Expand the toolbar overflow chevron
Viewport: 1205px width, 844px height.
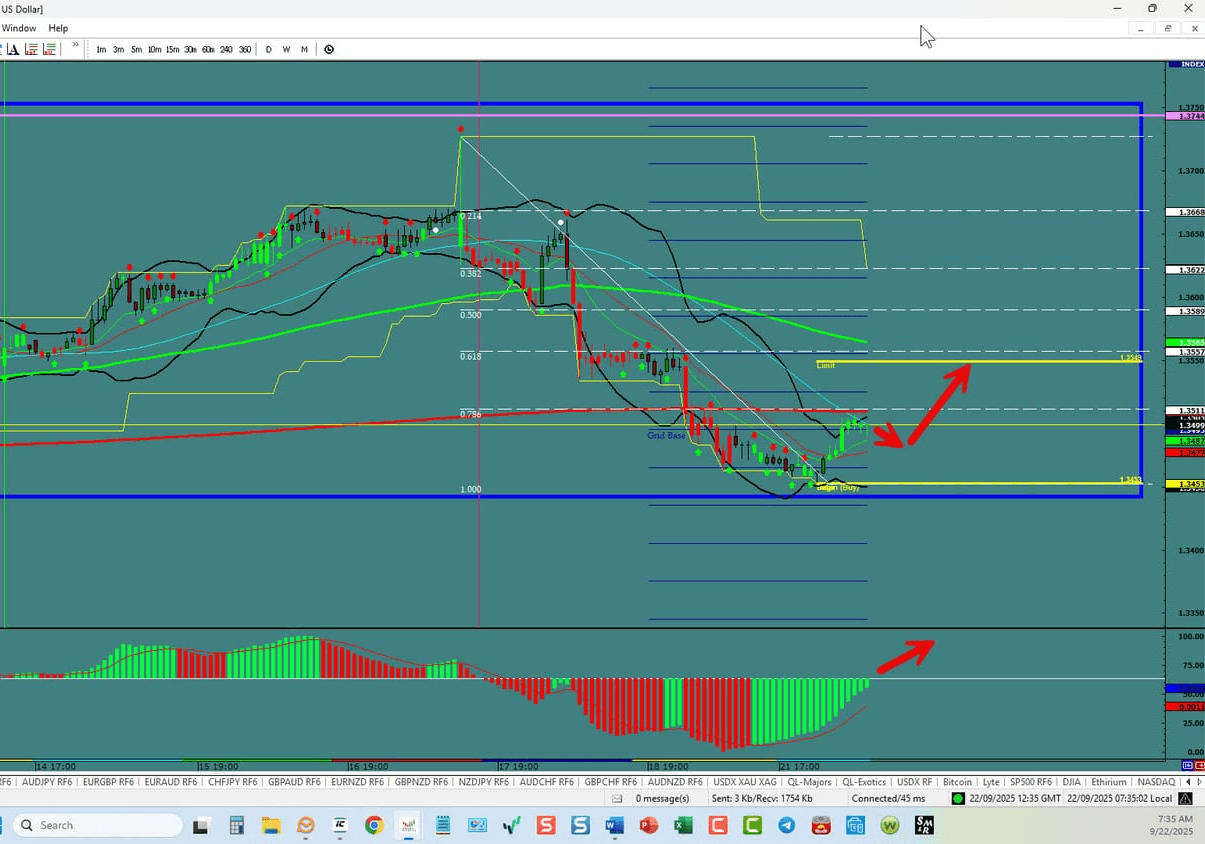75,45
